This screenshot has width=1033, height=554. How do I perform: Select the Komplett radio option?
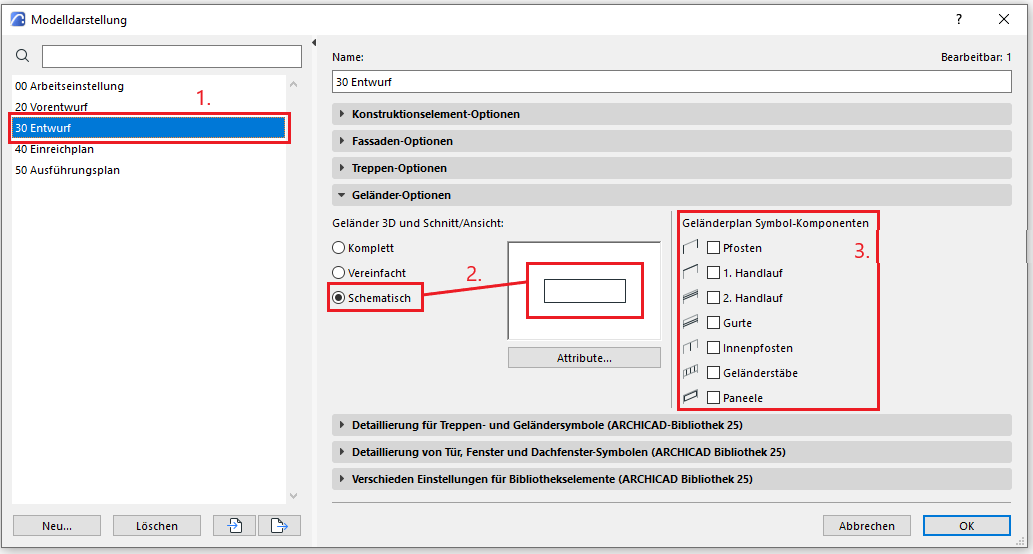[339, 247]
